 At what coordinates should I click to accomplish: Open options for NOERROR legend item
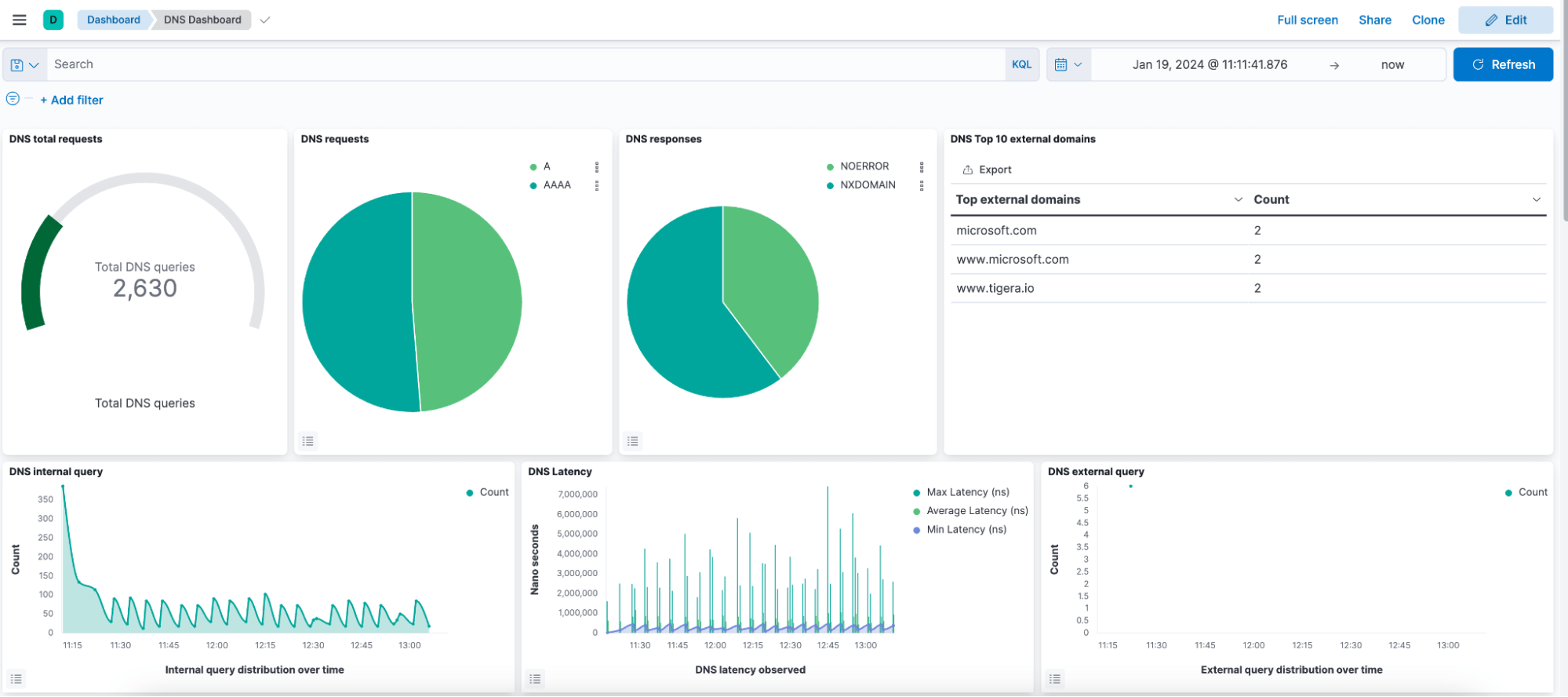pos(922,166)
